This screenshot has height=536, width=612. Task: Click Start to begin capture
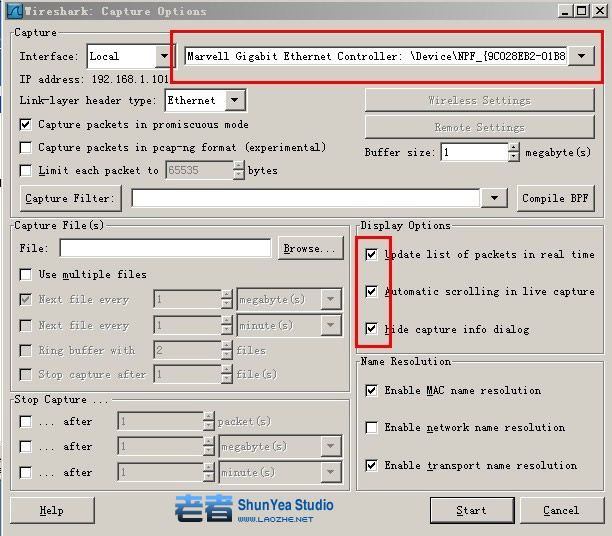point(472,510)
